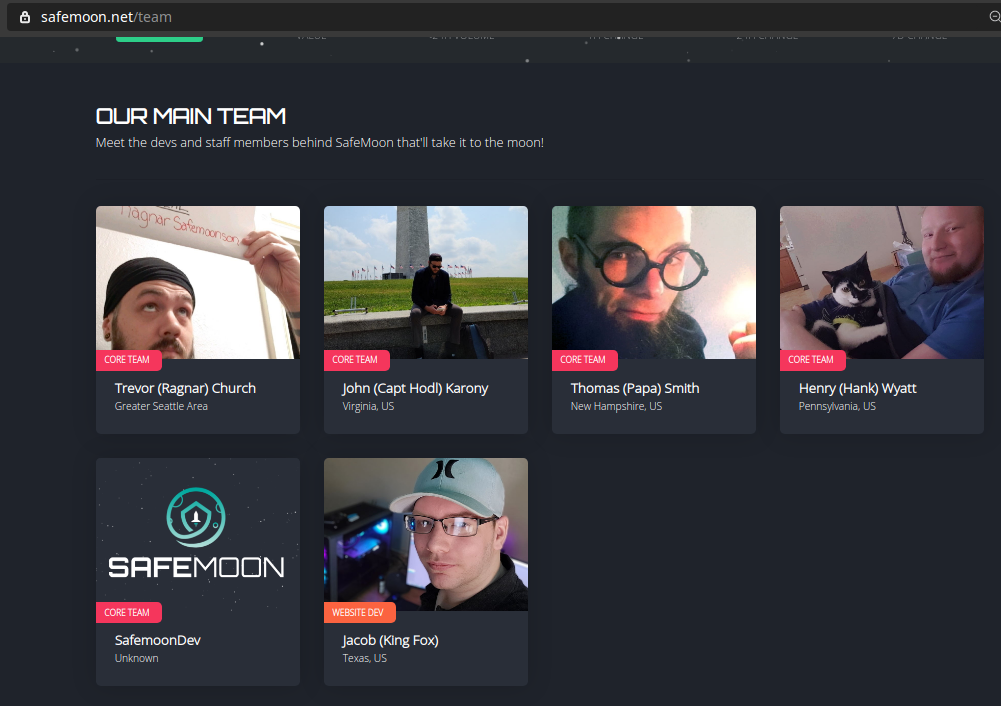Select the name Trevor (Ragnar) Church
Viewport: 1001px width, 706px height.
[185, 388]
